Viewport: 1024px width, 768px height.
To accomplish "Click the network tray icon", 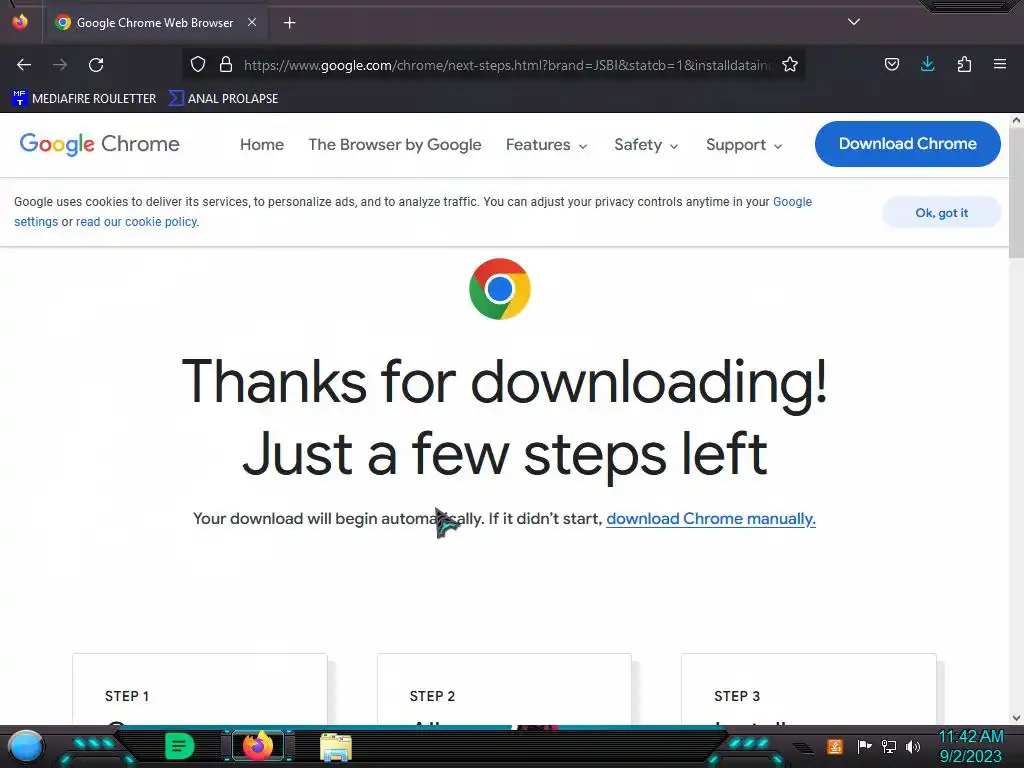I will tap(889, 746).
